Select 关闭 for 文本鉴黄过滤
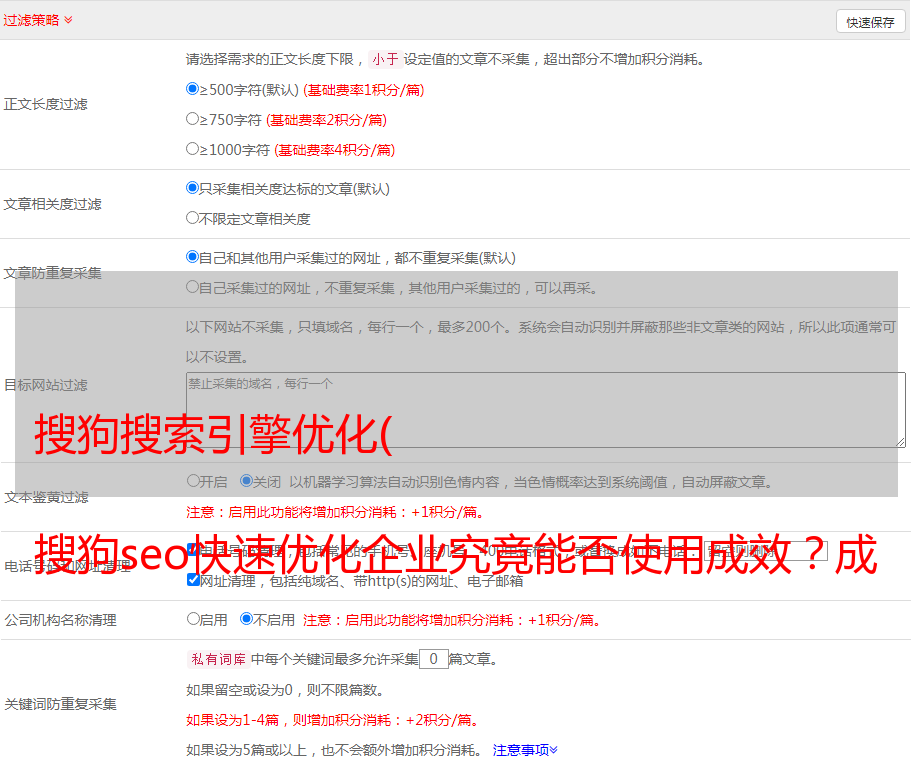The height and width of the screenshot is (768, 912). (247, 481)
